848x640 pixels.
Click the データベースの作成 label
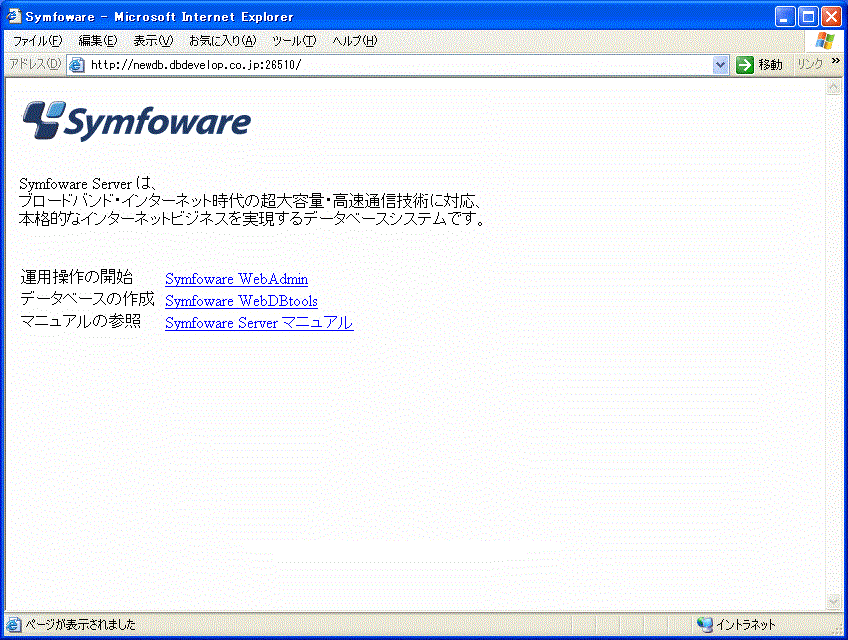pyautogui.click(x=87, y=299)
